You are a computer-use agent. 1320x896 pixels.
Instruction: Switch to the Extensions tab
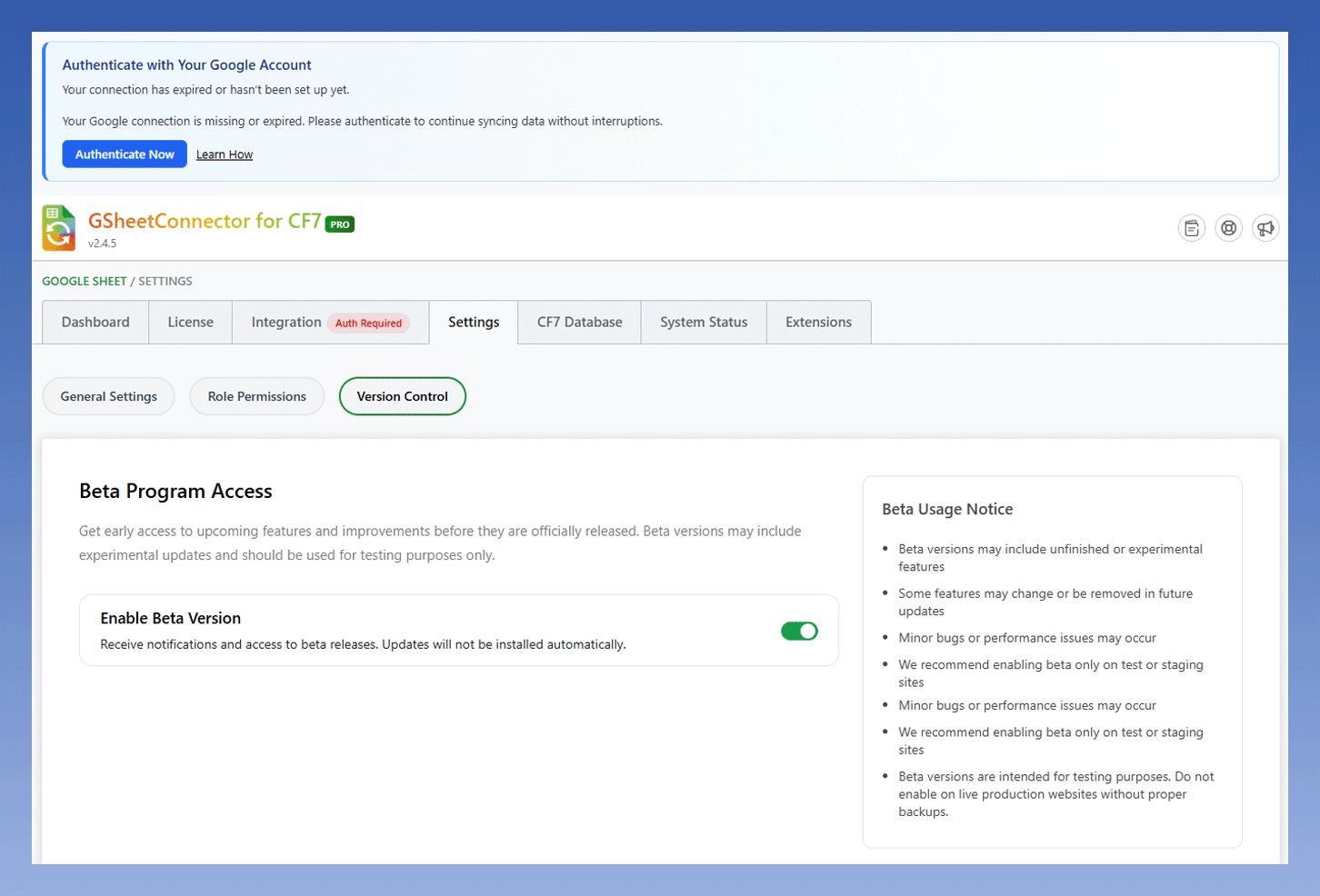[819, 323]
